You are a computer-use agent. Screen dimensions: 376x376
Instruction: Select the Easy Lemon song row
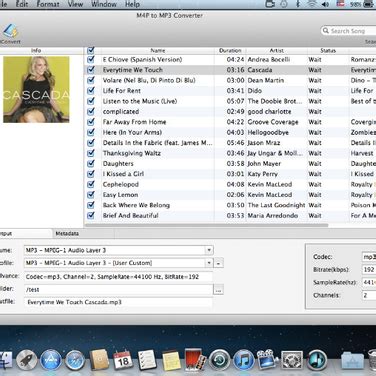pyautogui.click(x=230, y=195)
